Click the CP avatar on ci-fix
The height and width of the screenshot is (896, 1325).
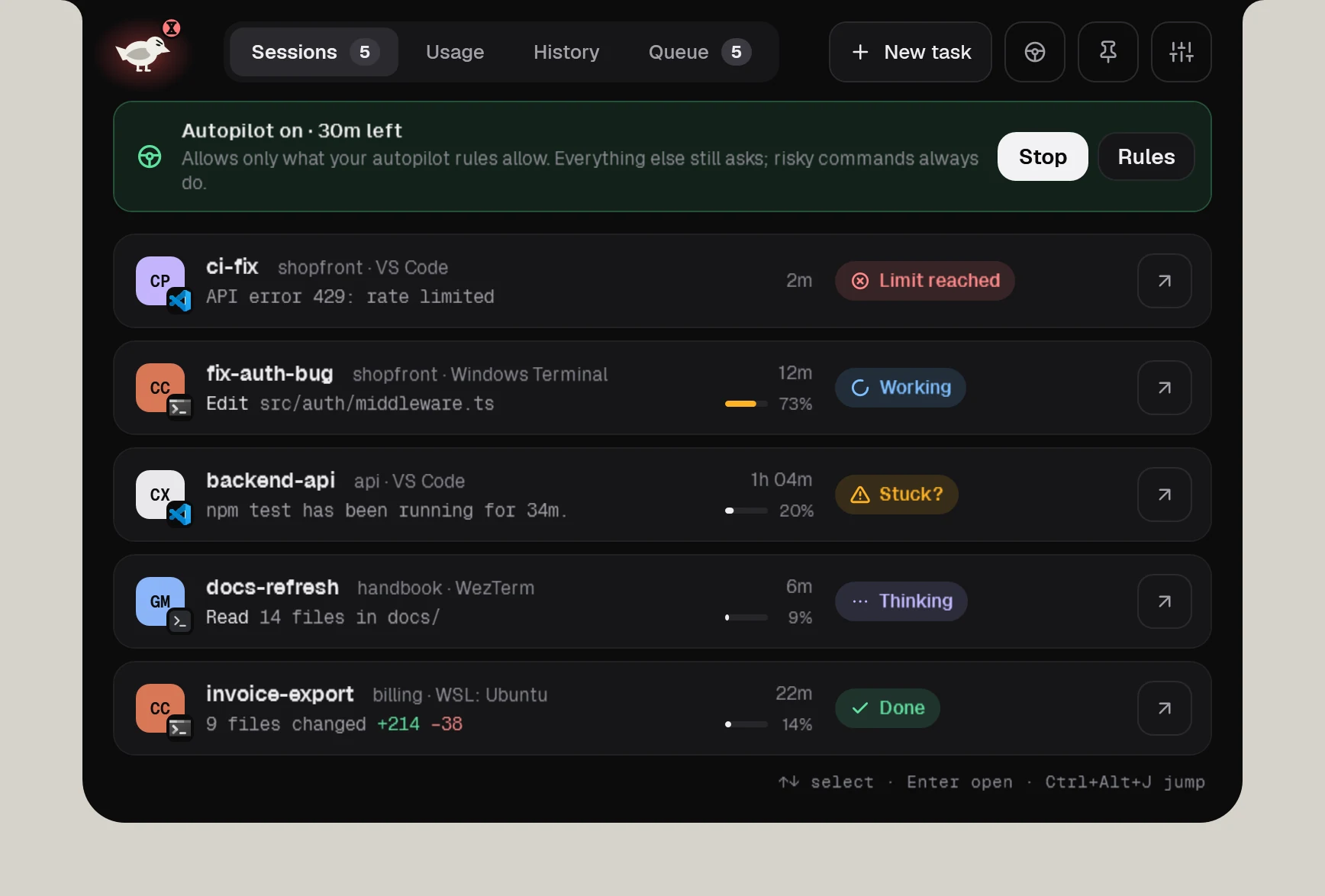pos(160,281)
